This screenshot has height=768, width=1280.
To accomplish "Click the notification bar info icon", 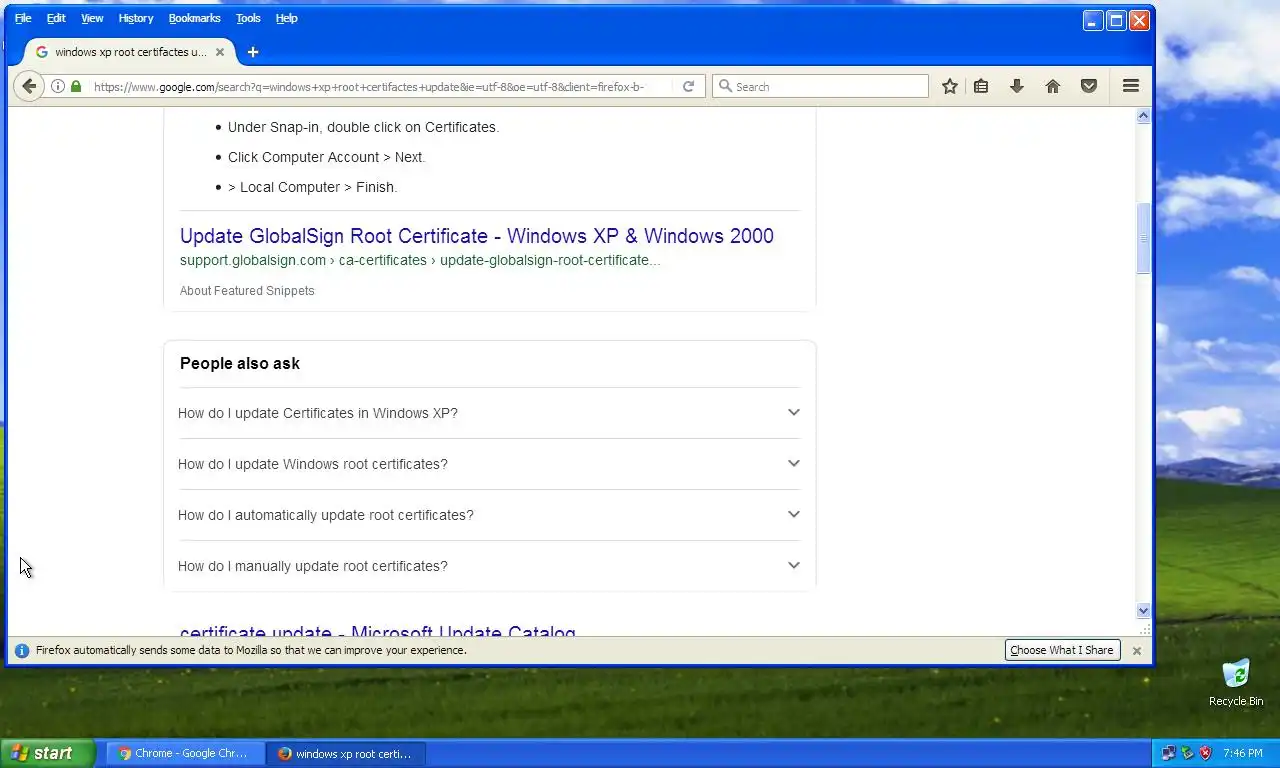I will 22,650.
